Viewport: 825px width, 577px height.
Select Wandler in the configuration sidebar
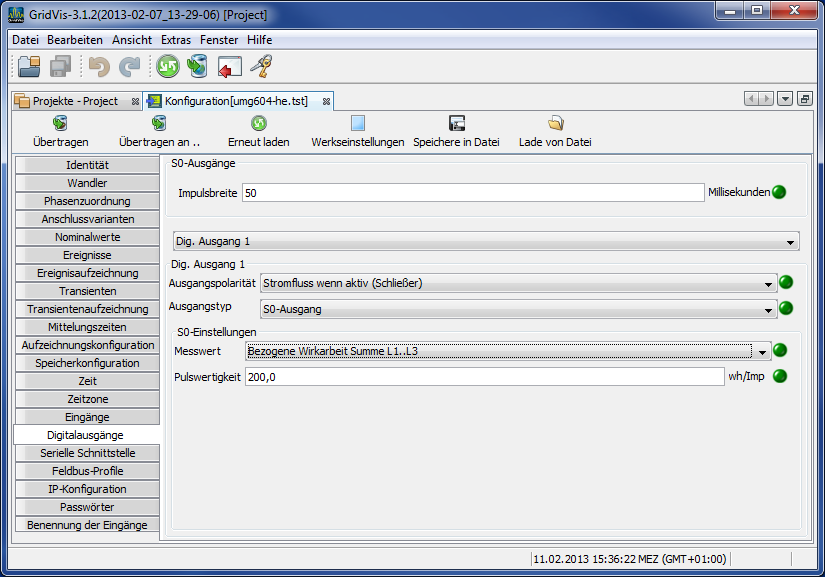tap(87, 182)
